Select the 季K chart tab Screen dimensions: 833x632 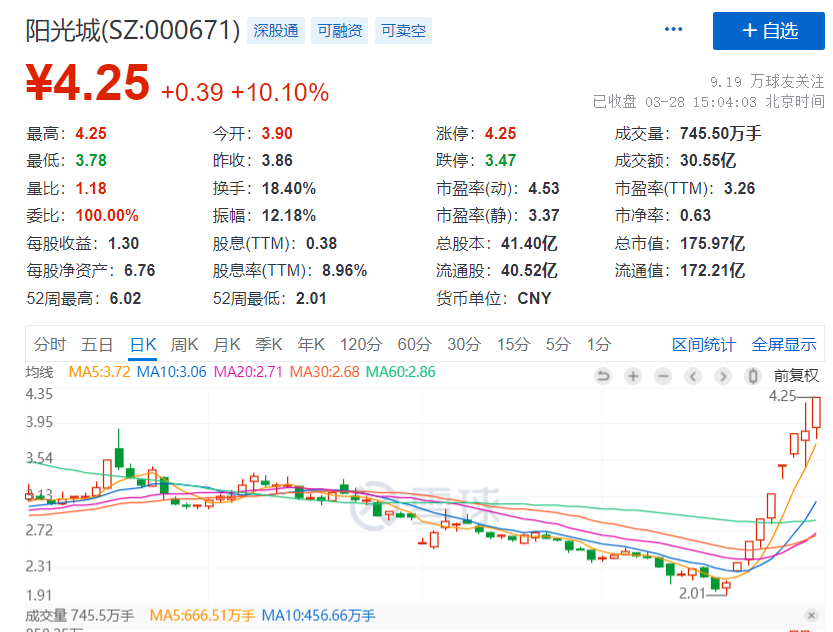click(269, 345)
